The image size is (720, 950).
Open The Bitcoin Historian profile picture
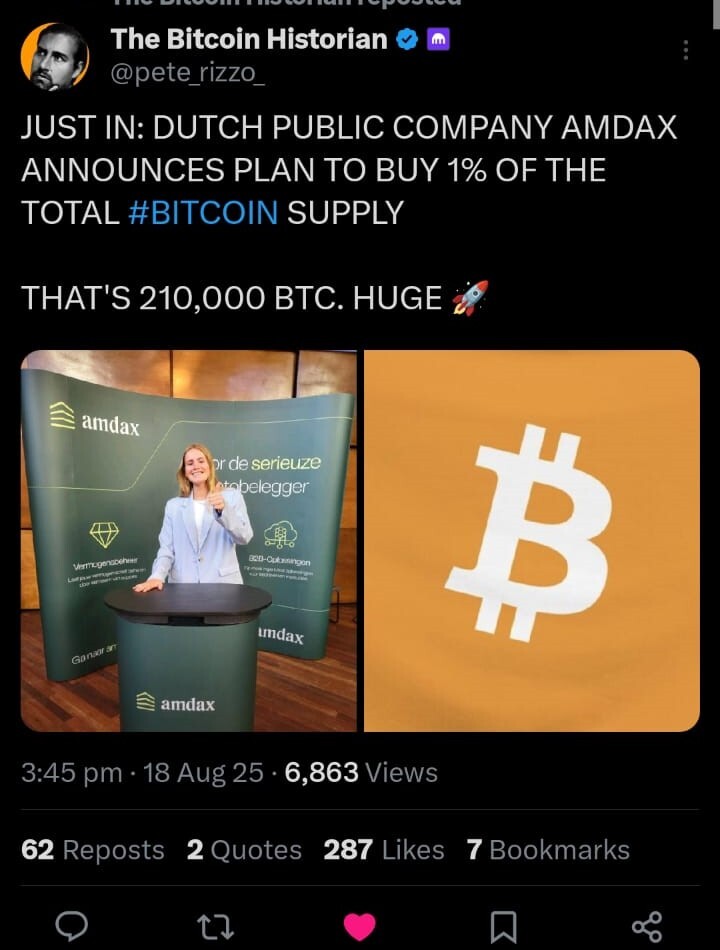click(55, 57)
